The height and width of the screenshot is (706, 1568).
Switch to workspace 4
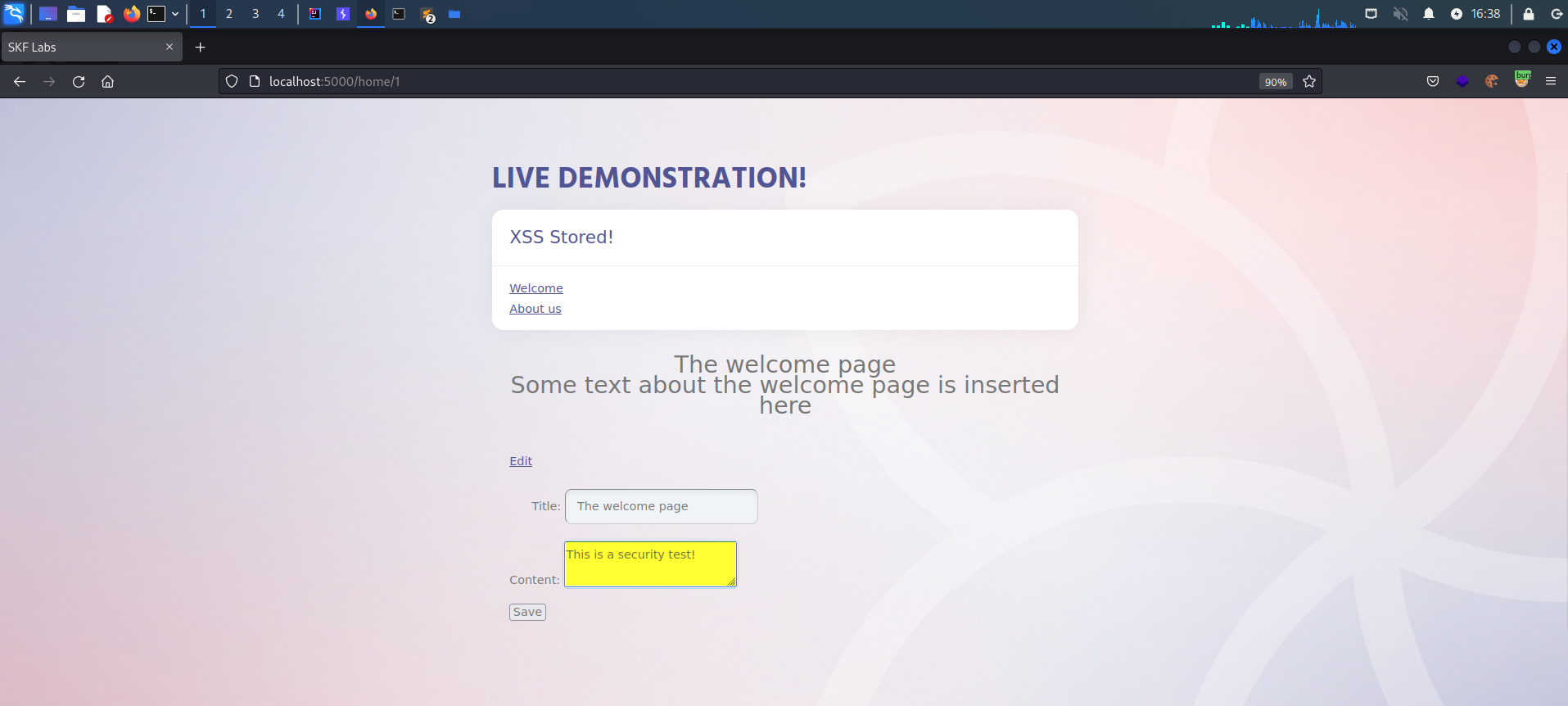[281, 14]
